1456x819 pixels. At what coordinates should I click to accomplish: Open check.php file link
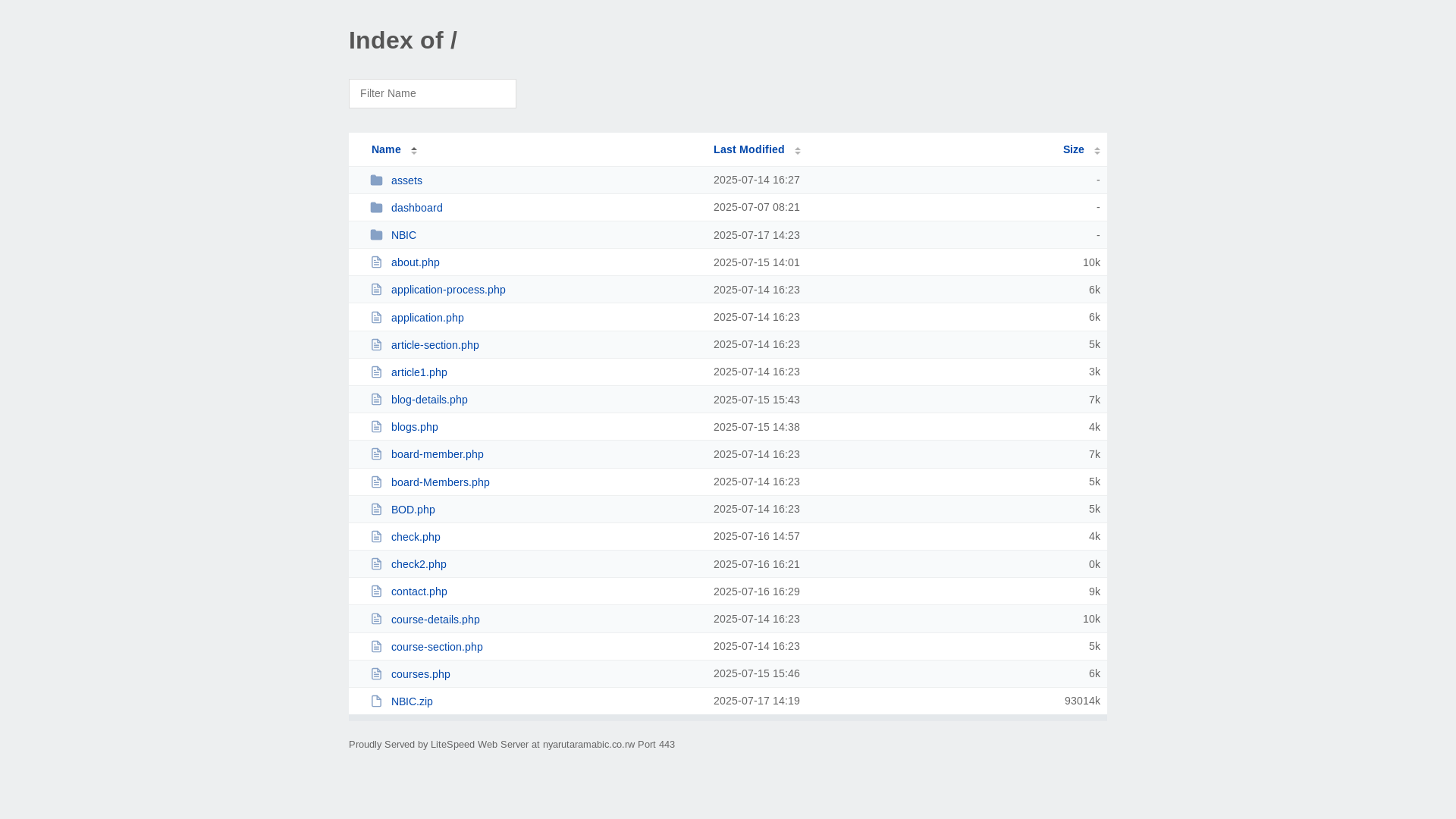[416, 537]
